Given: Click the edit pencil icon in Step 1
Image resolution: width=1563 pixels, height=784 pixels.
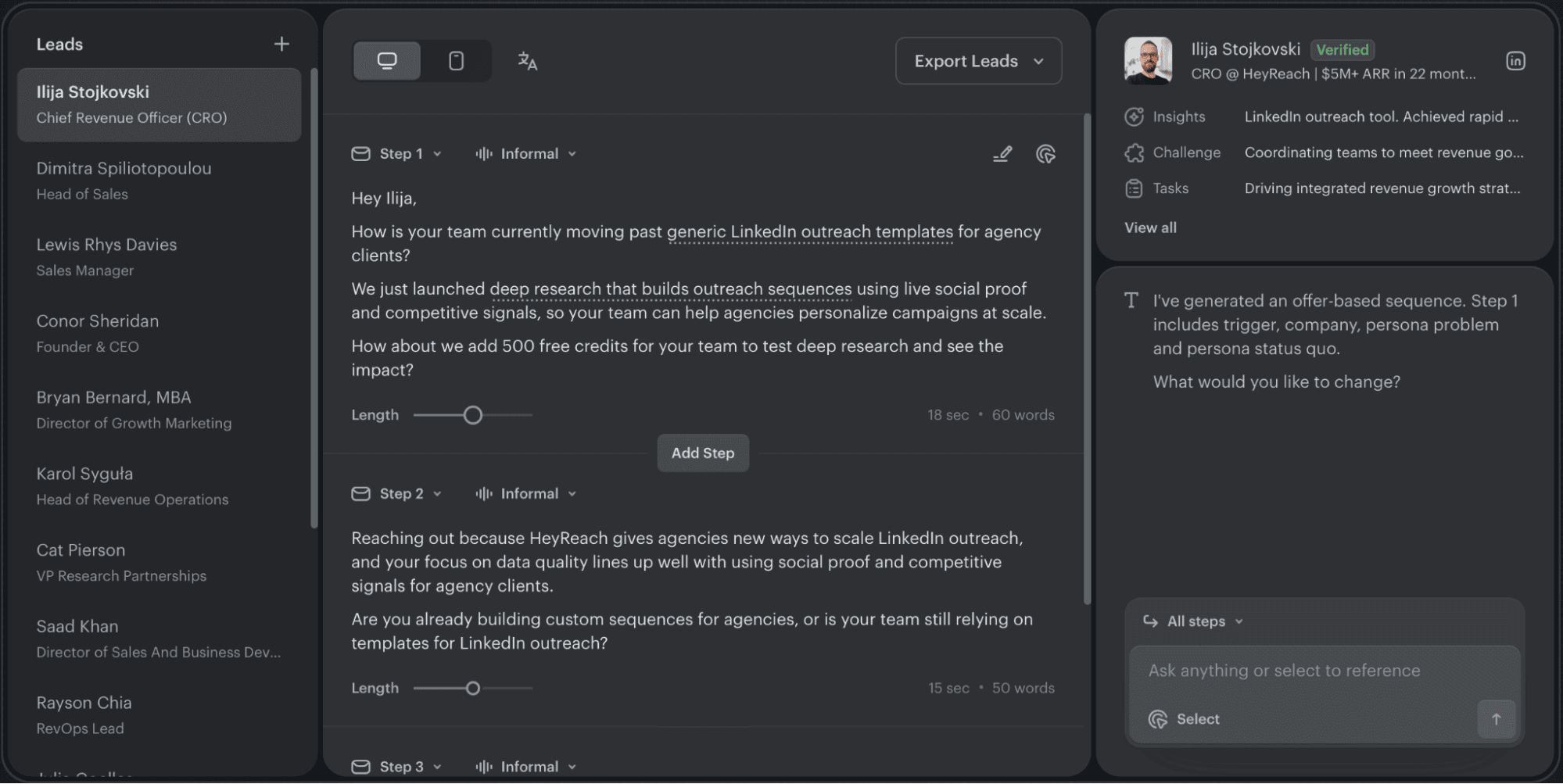Looking at the screenshot, I should point(1002,154).
